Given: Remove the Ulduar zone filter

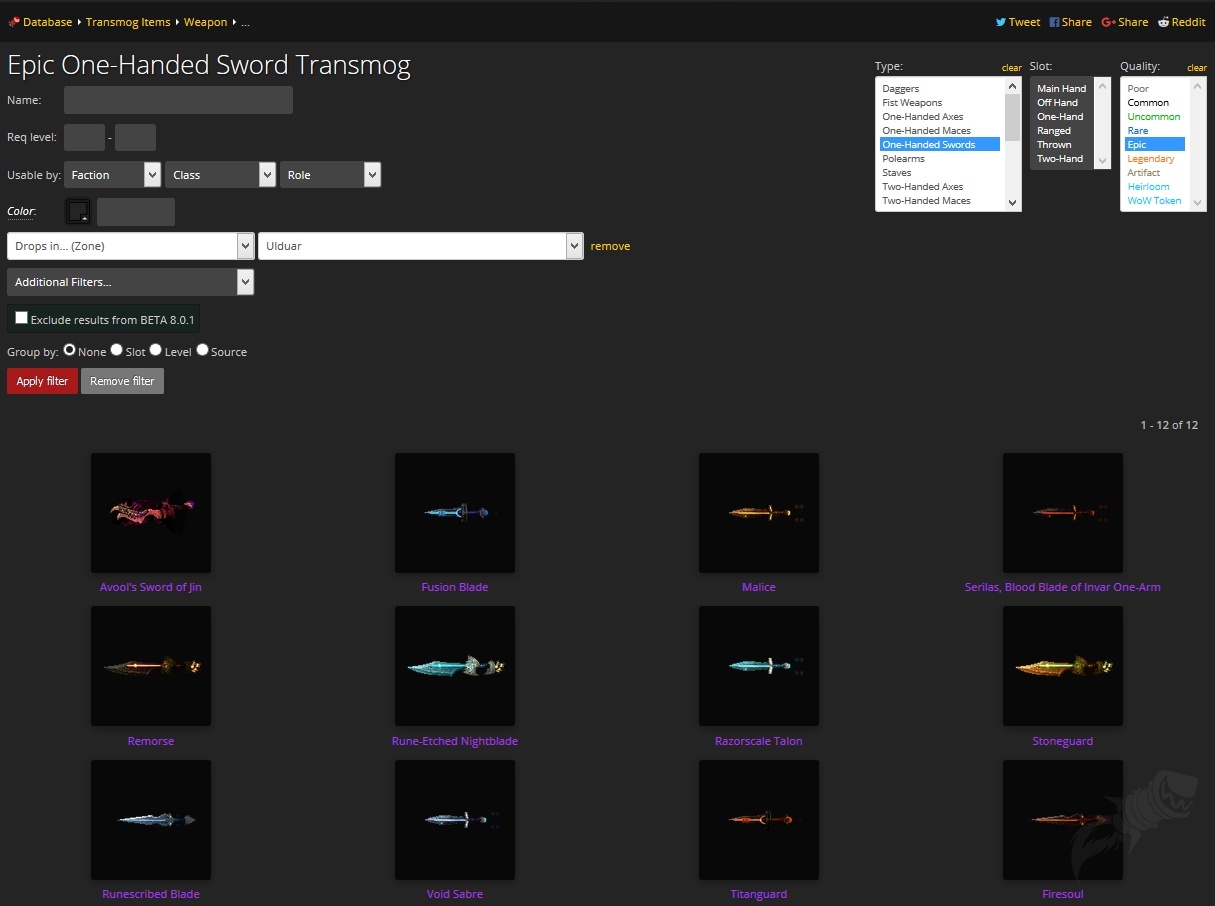Looking at the screenshot, I should point(610,246).
